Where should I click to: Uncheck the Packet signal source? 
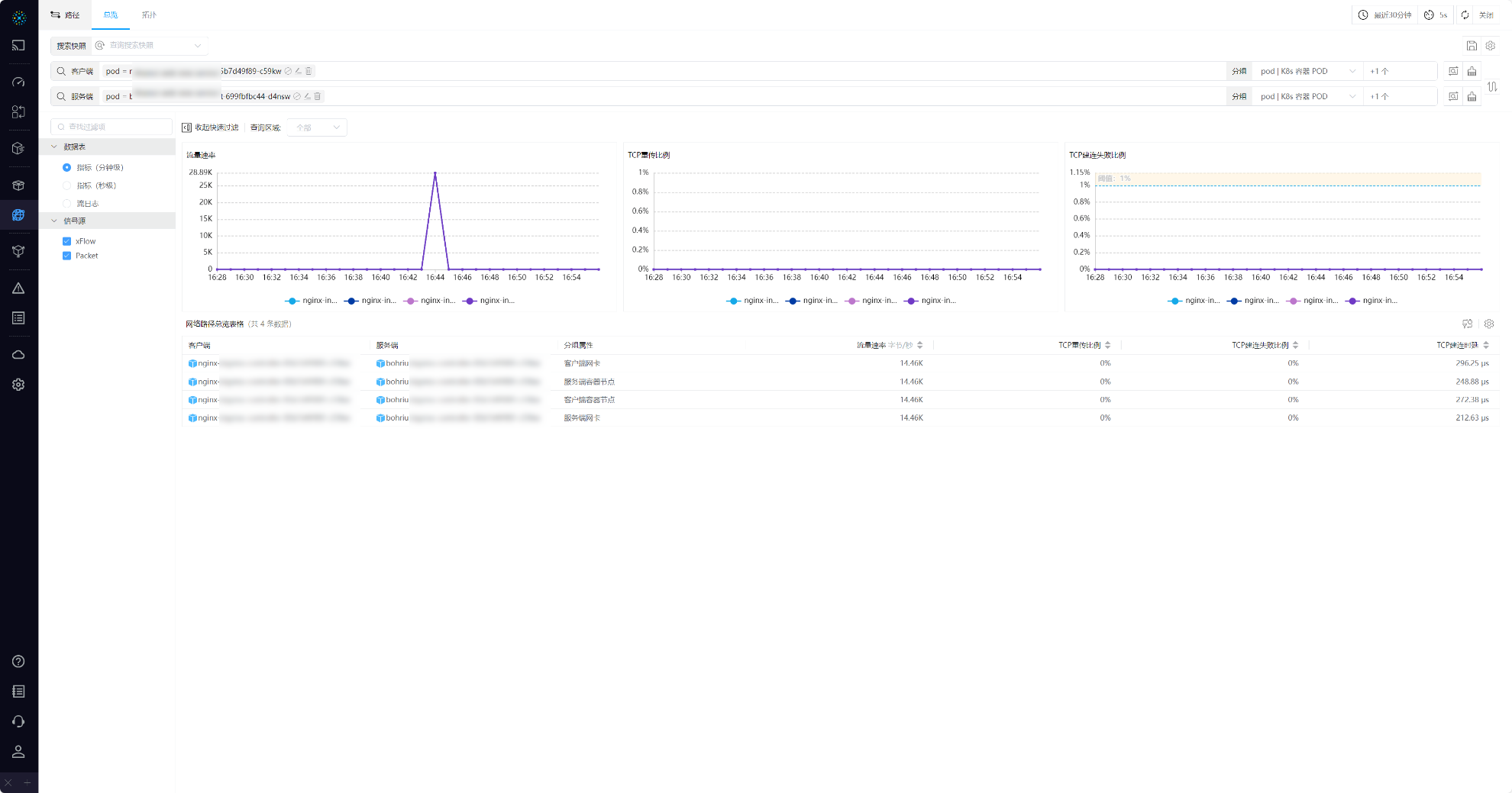pyautogui.click(x=67, y=256)
